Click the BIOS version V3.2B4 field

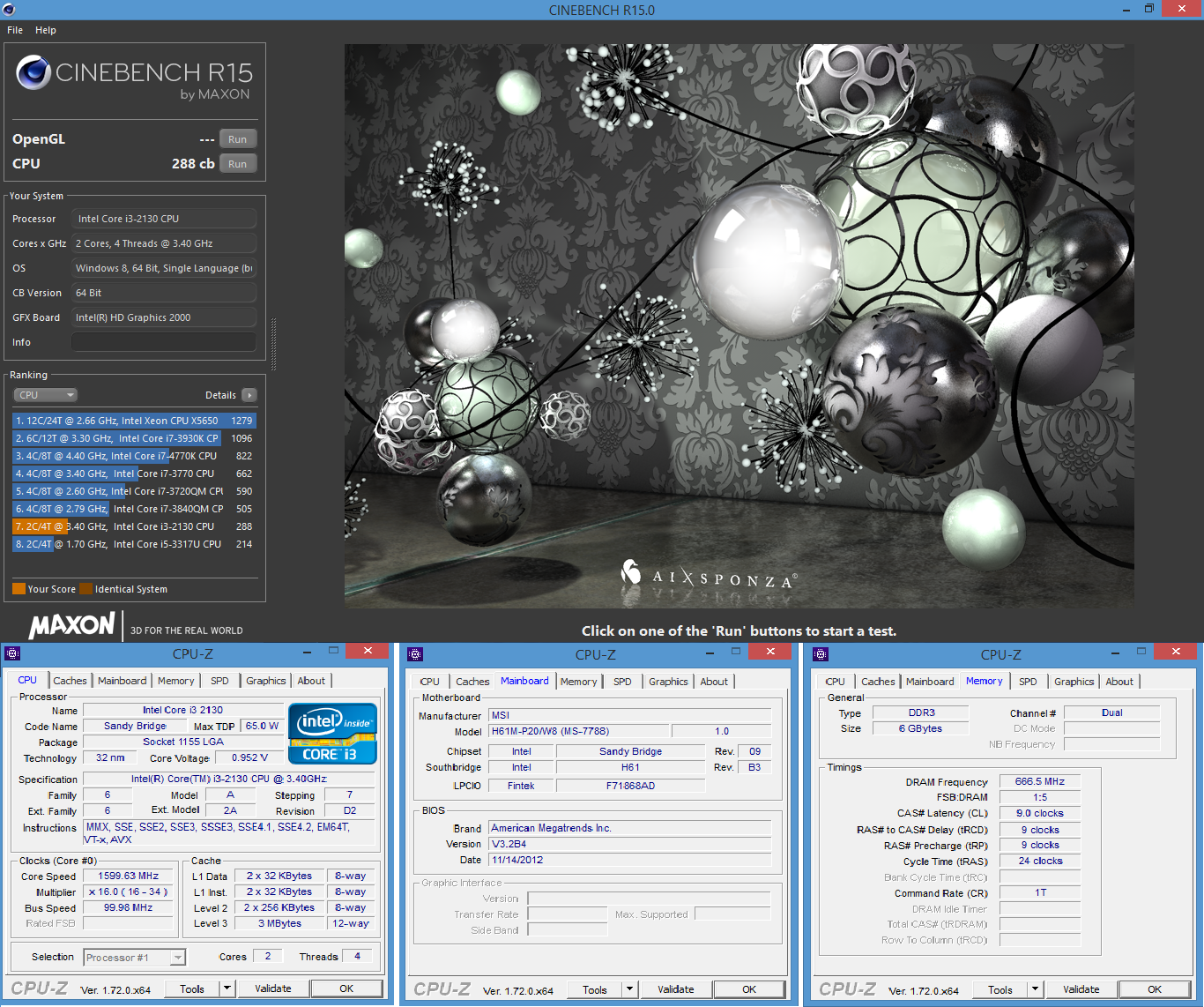(x=630, y=844)
